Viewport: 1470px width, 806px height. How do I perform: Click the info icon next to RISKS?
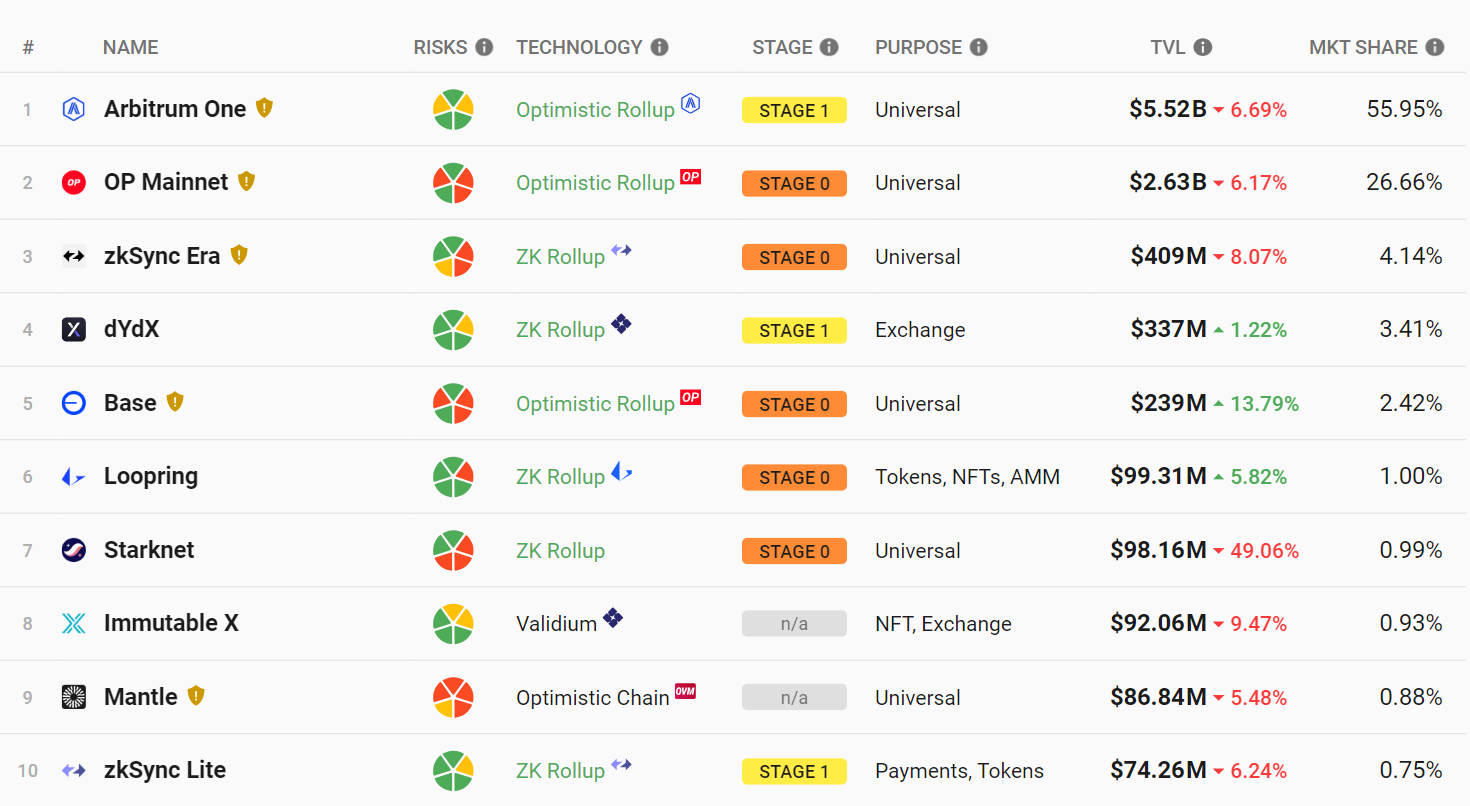pyautogui.click(x=484, y=47)
